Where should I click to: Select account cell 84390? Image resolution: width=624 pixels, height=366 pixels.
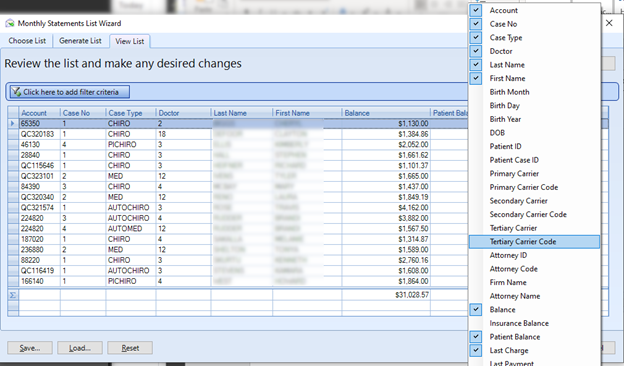point(39,187)
